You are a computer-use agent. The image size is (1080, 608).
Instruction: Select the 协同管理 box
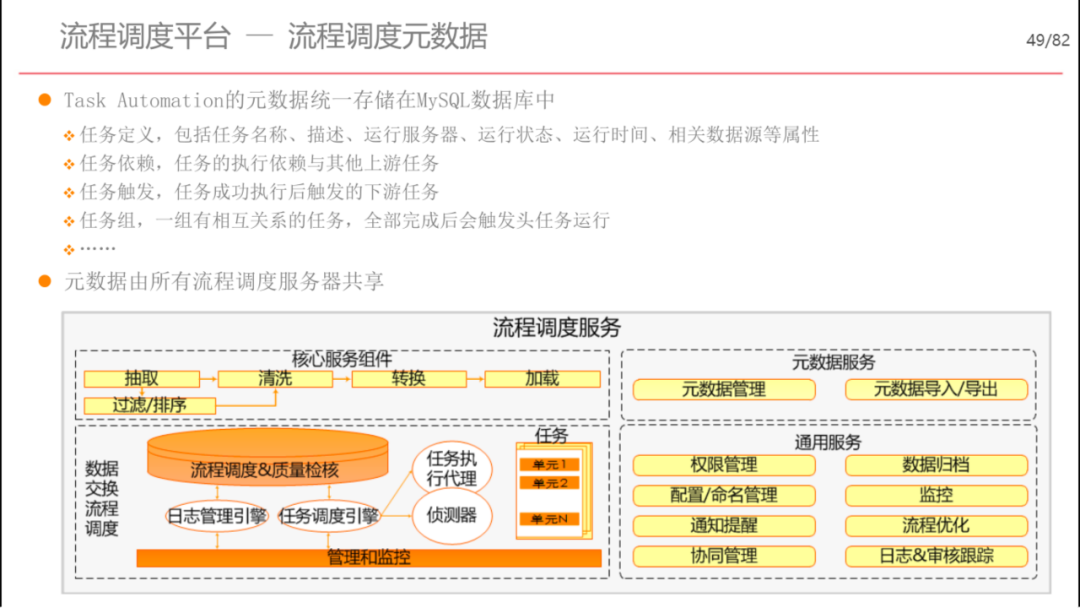click(x=724, y=556)
